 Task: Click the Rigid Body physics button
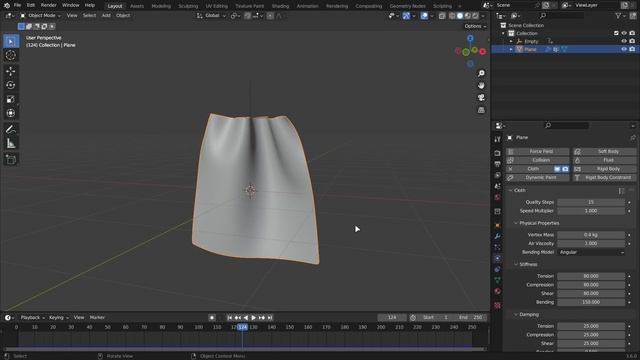tap(604, 169)
